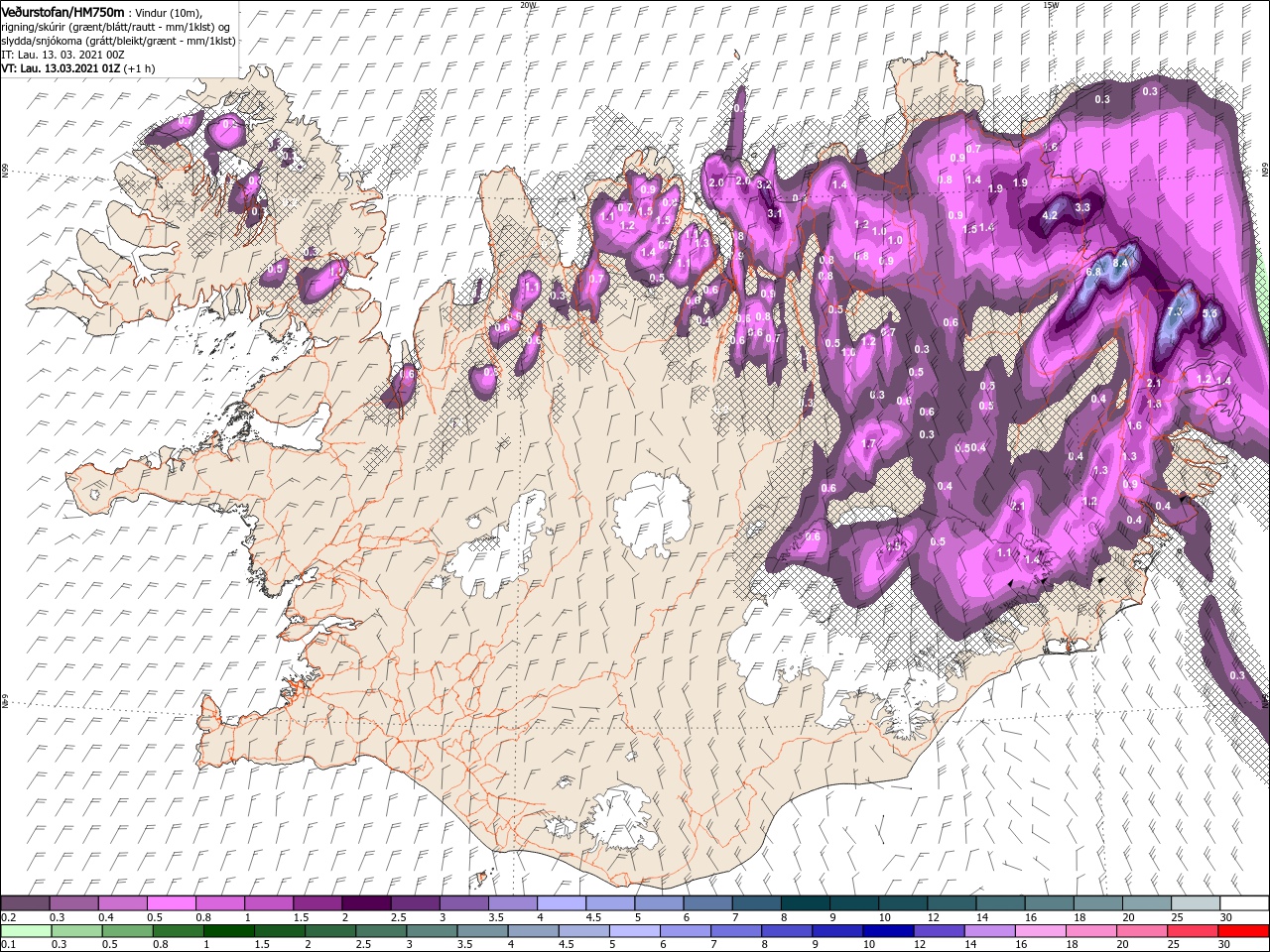Pick the upper-scale lavender swatch starting at 4
The image size is (1270, 952).
(x=560, y=903)
